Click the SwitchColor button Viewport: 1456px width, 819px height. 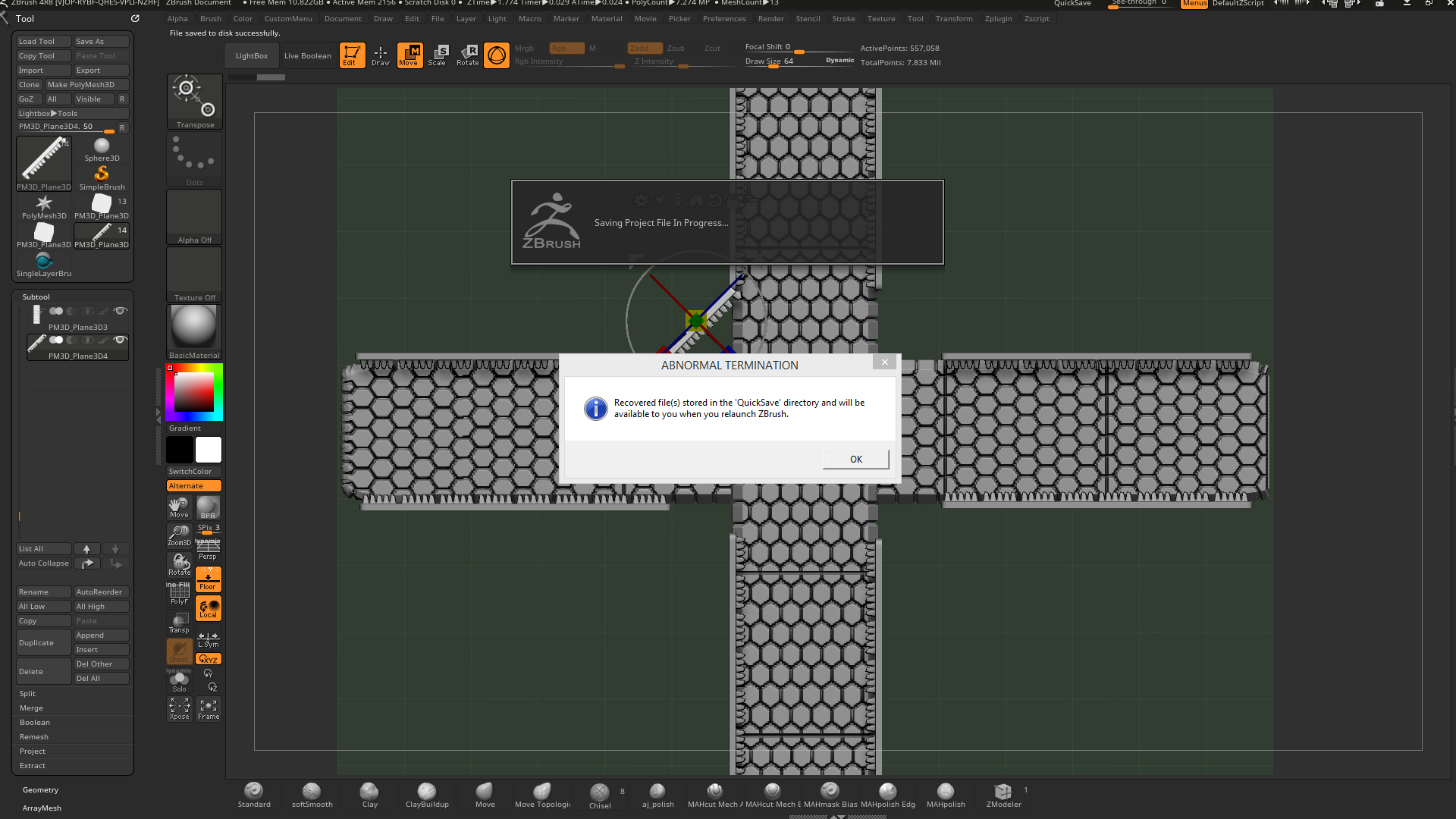pos(194,471)
